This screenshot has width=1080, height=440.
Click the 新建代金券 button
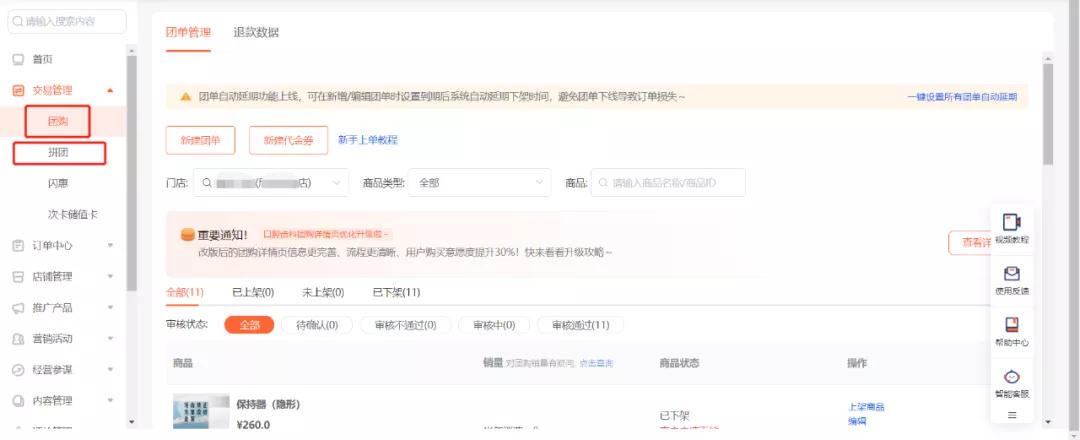(x=288, y=140)
